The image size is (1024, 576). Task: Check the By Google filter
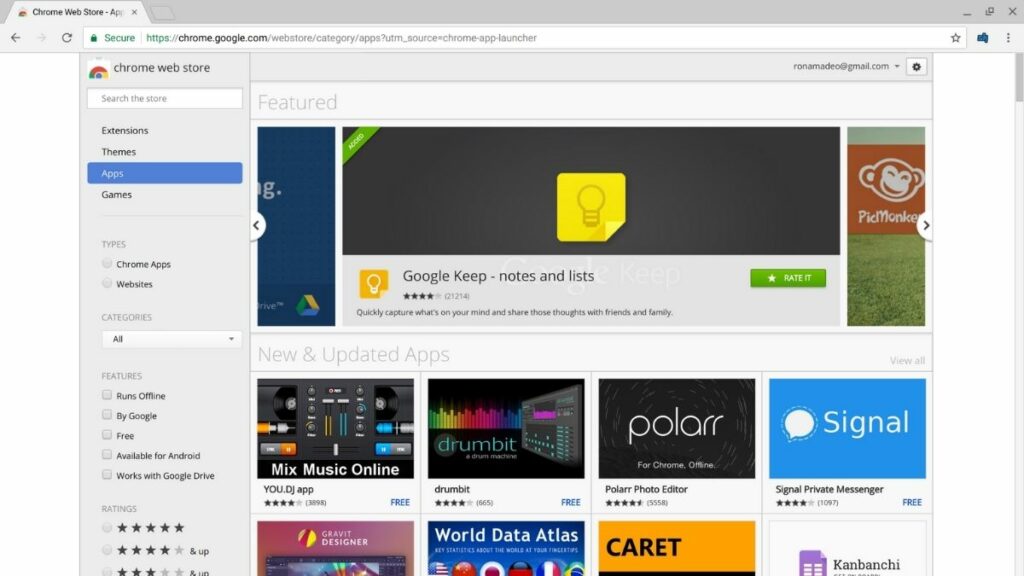[107, 415]
